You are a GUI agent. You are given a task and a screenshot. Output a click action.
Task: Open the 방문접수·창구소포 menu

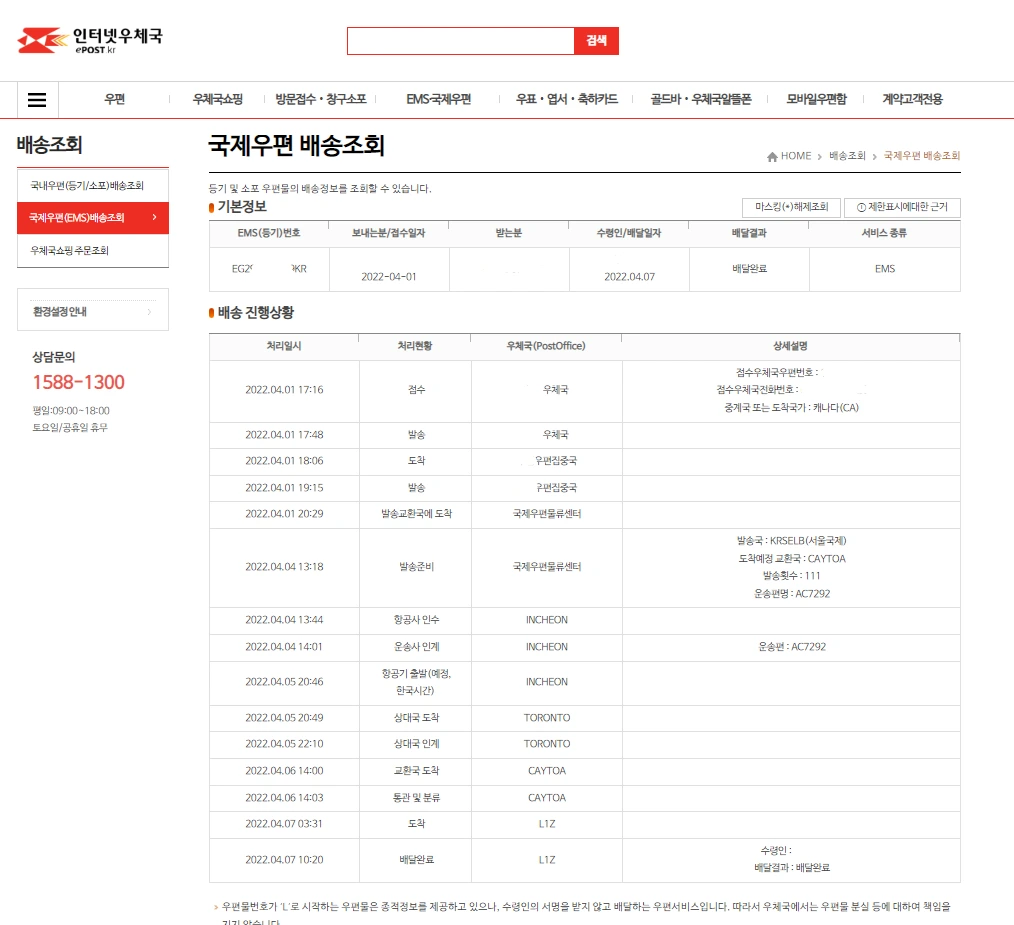click(321, 99)
